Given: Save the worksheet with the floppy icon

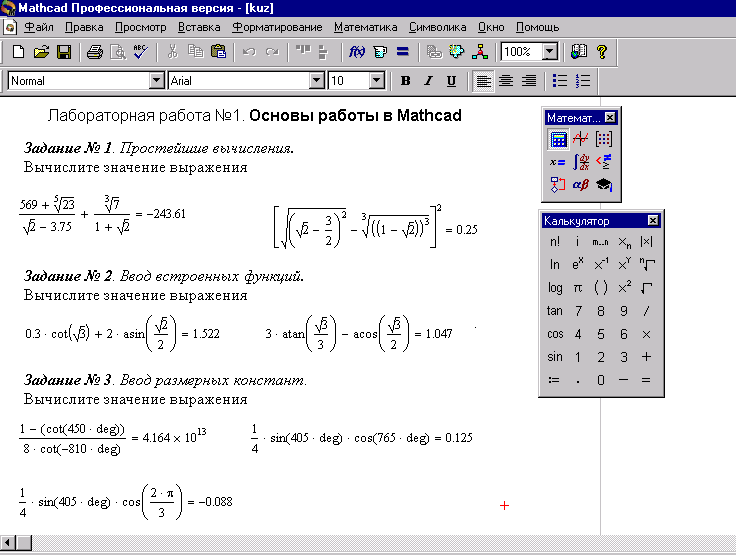Looking at the screenshot, I should click(64, 52).
